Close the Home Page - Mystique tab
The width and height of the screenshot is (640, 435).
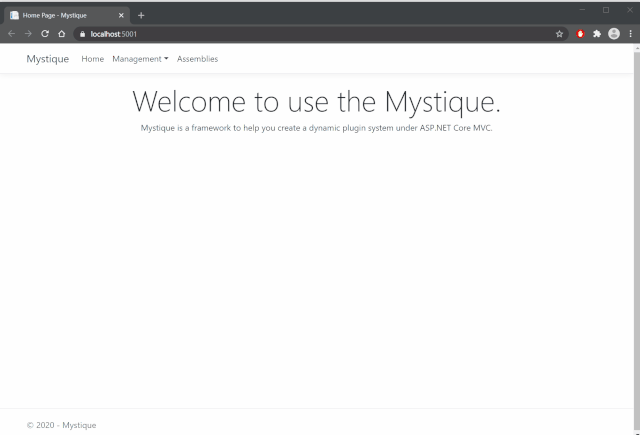[121, 16]
